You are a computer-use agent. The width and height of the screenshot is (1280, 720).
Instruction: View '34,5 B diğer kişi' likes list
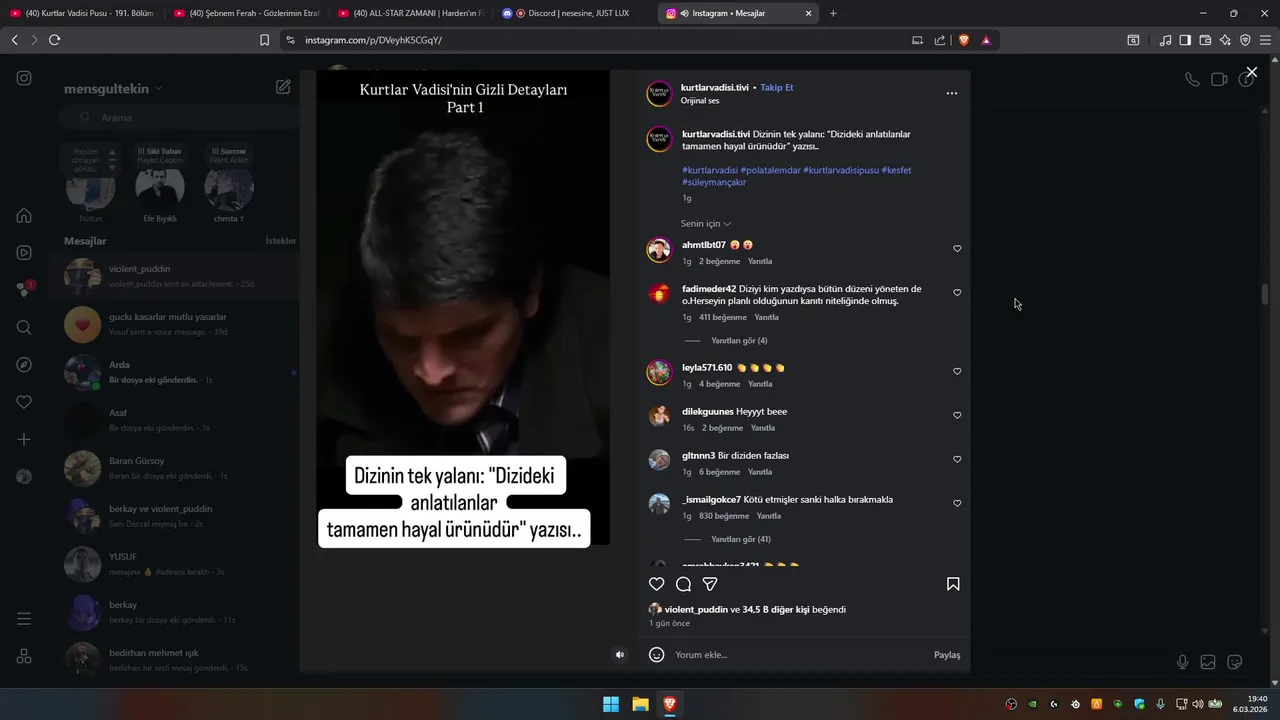coord(776,609)
